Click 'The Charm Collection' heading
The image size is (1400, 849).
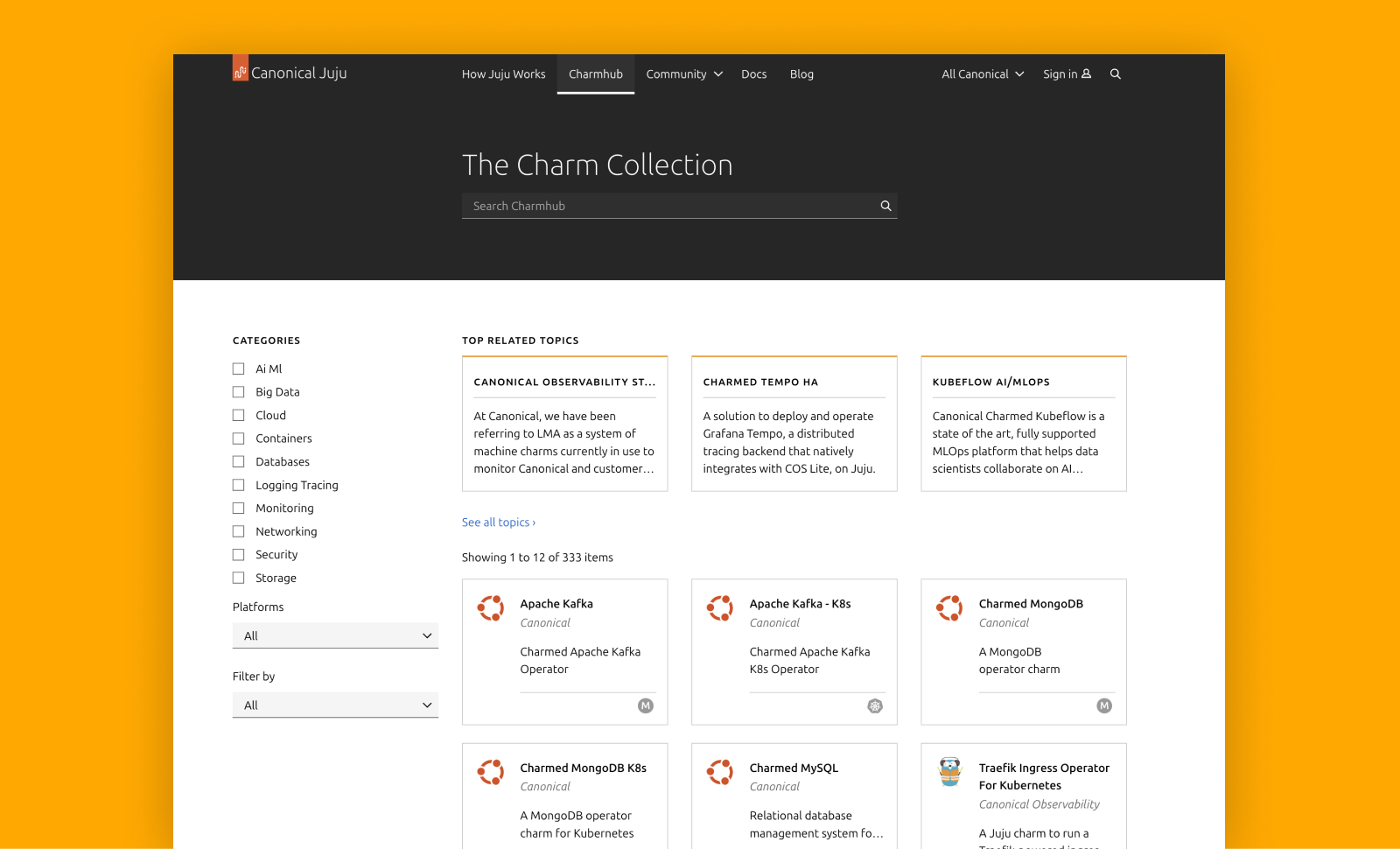[x=597, y=165]
